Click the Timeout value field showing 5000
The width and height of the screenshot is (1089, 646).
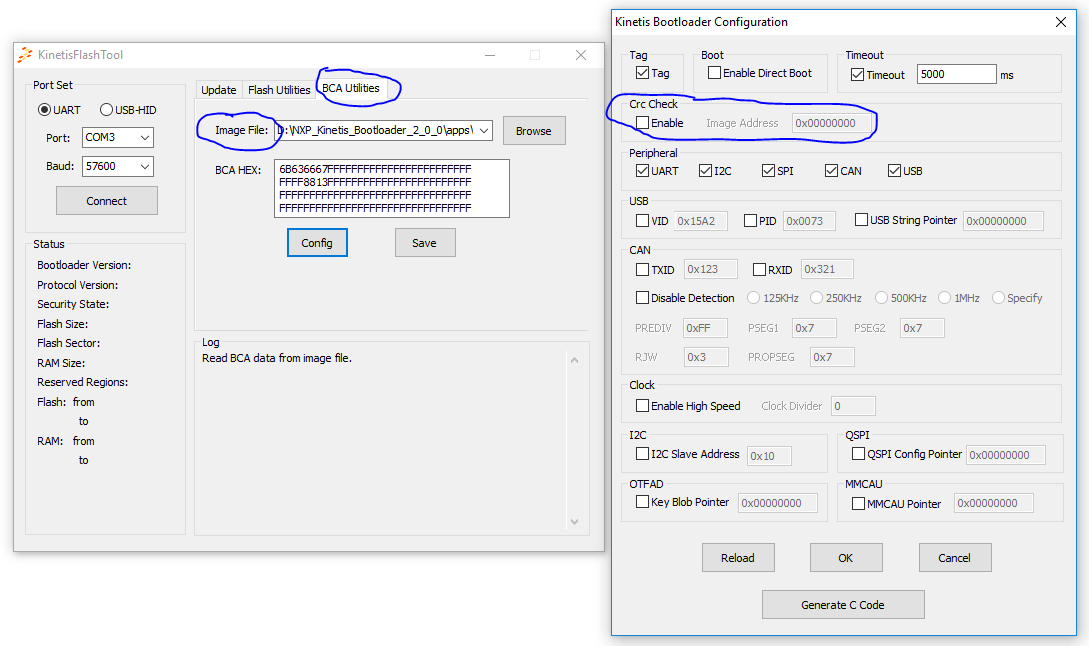[956, 74]
